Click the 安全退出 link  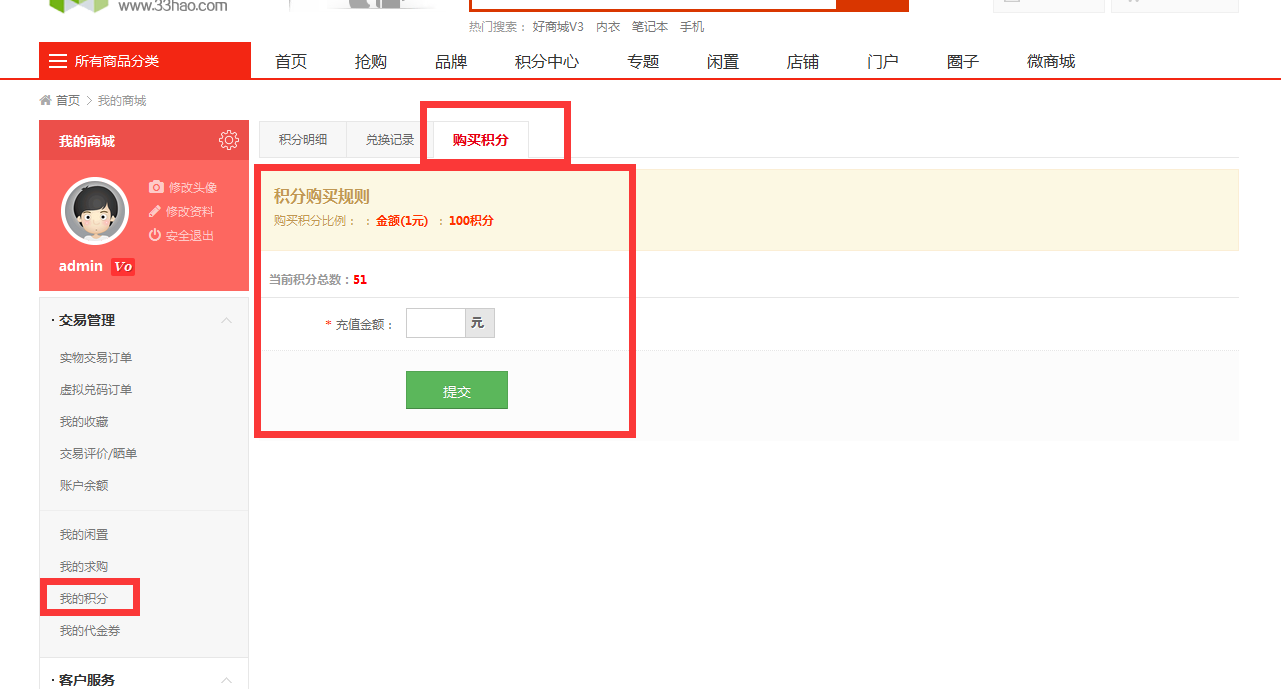coord(190,235)
